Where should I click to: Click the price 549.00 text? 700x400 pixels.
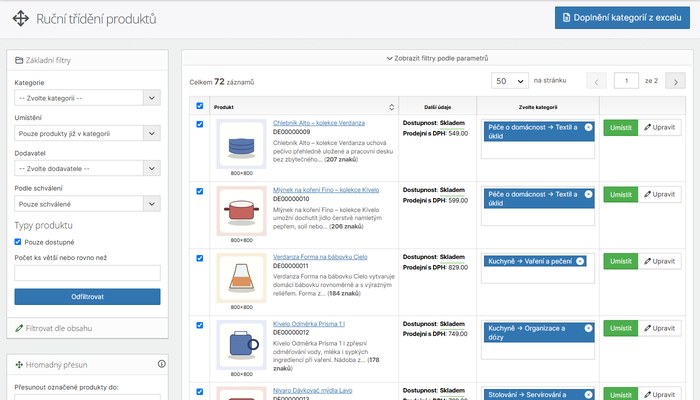point(458,133)
